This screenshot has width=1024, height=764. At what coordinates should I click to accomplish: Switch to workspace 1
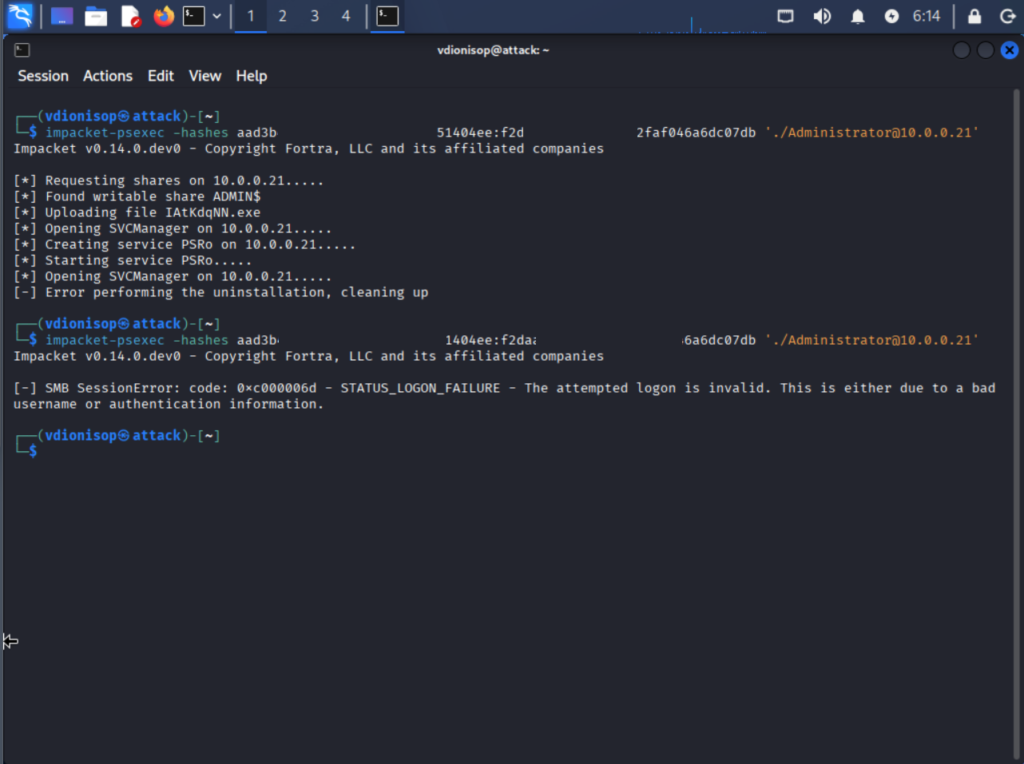(251, 16)
